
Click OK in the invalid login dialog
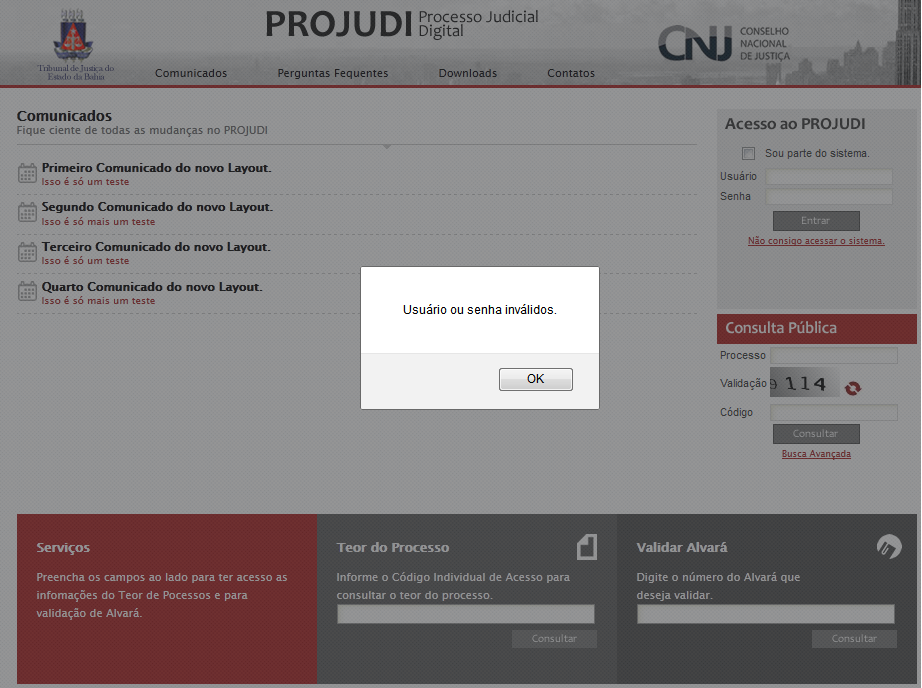[535, 379]
